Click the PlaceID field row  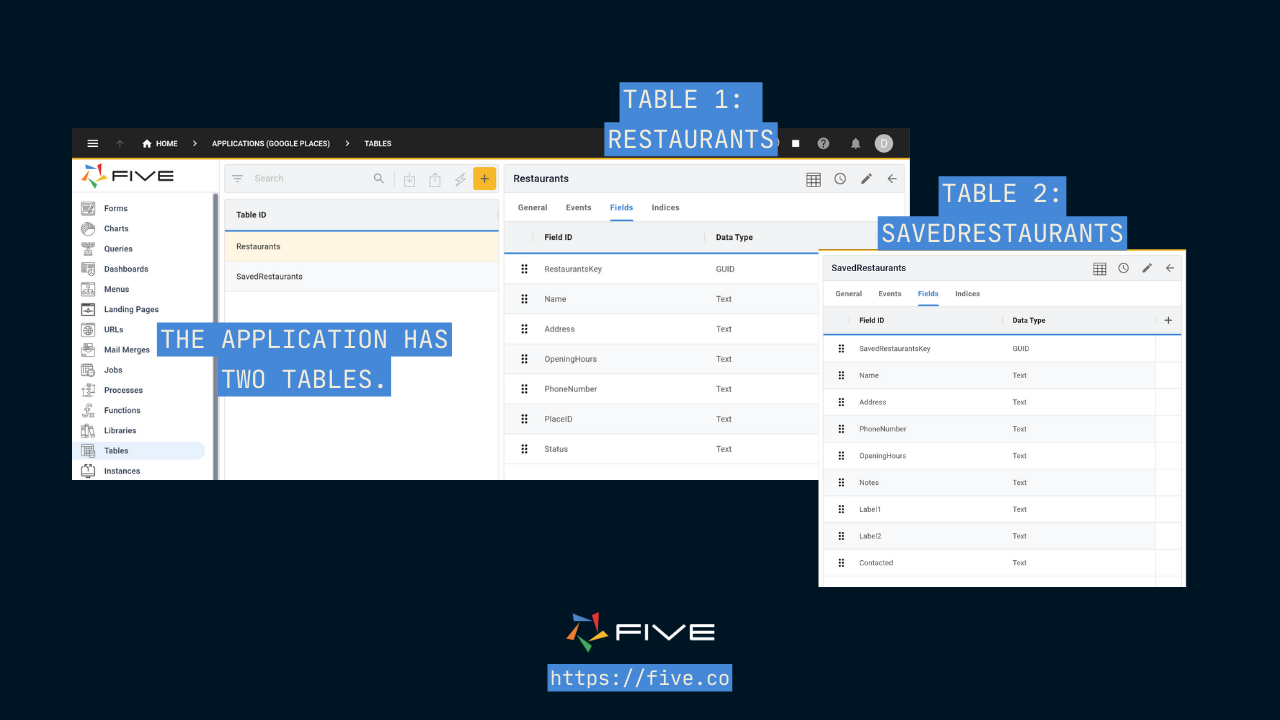point(662,419)
